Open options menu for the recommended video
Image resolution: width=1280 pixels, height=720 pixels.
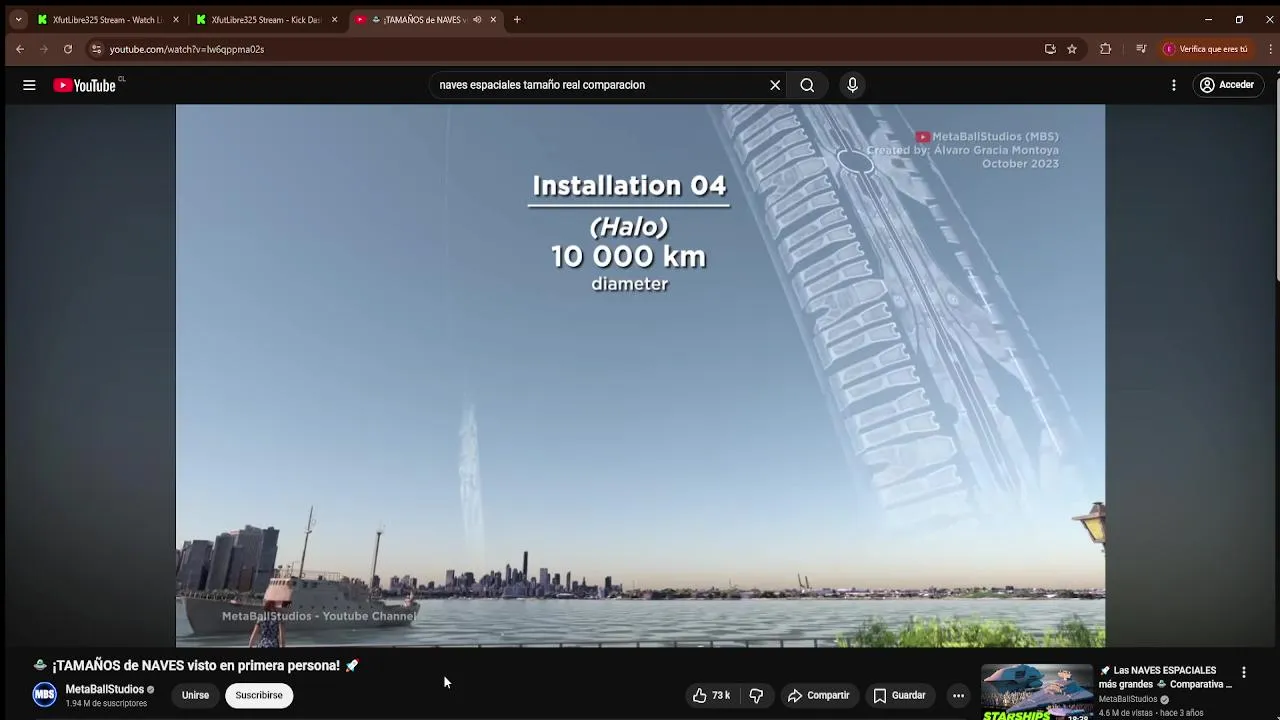[x=1244, y=673]
